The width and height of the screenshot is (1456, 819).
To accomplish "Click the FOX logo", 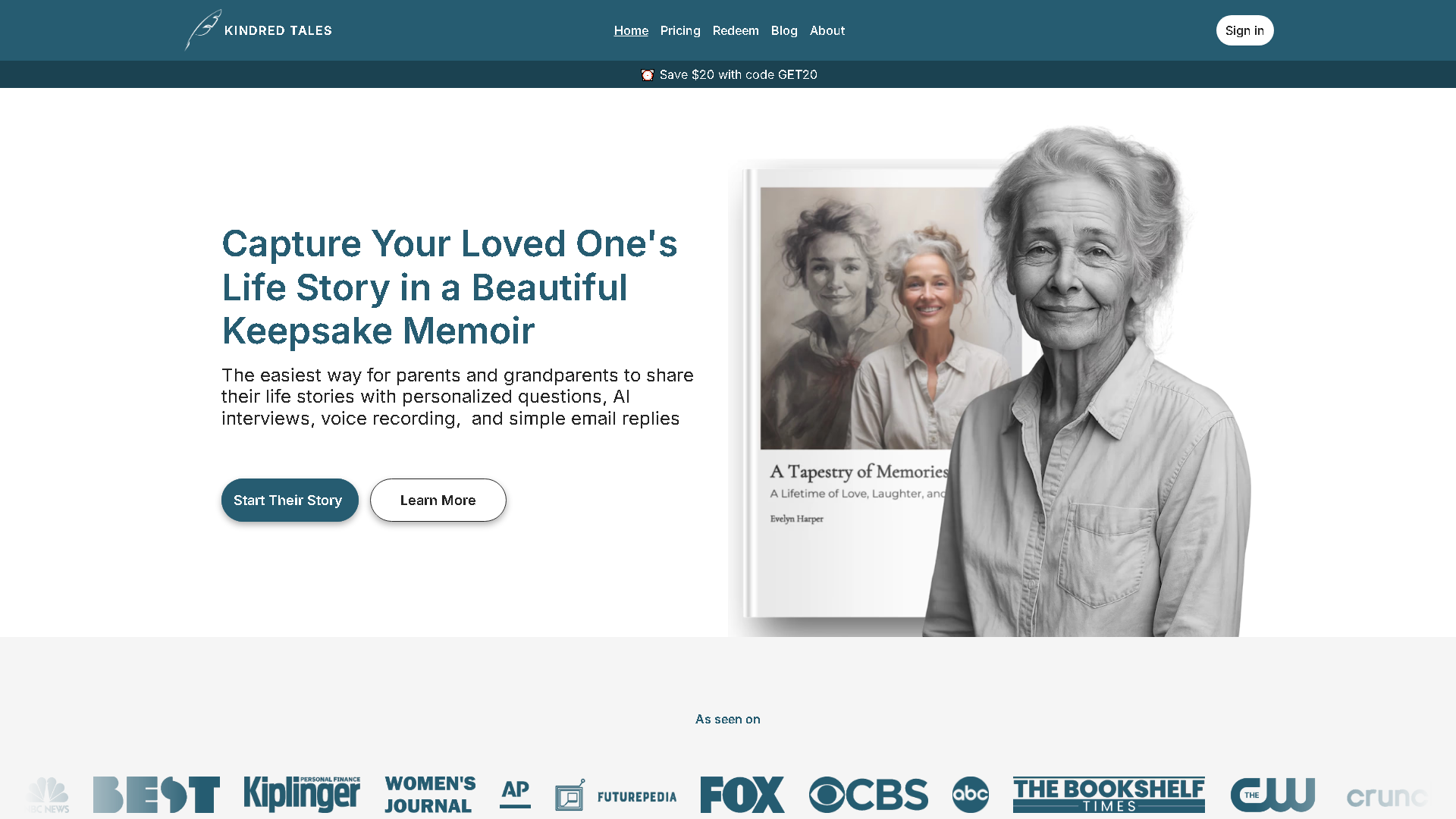I will click(742, 795).
